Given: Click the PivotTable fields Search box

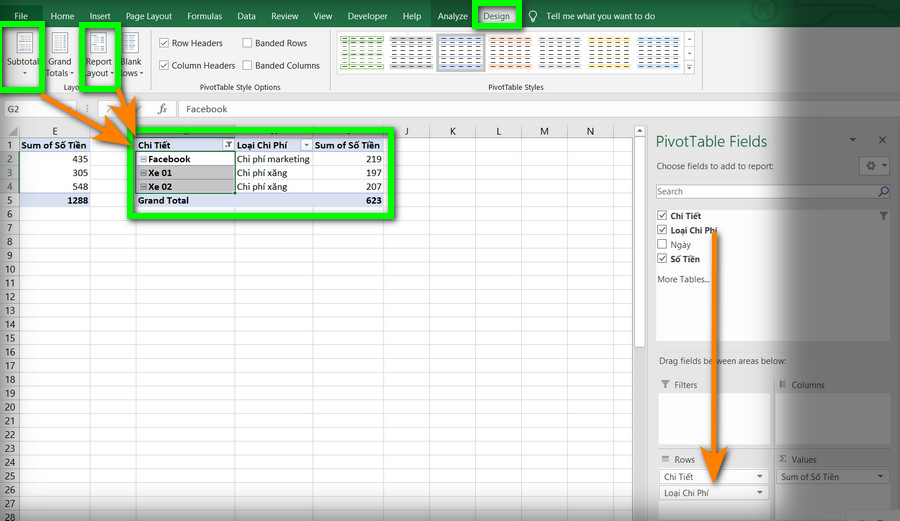Looking at the screenshot, I should point(767,191).
